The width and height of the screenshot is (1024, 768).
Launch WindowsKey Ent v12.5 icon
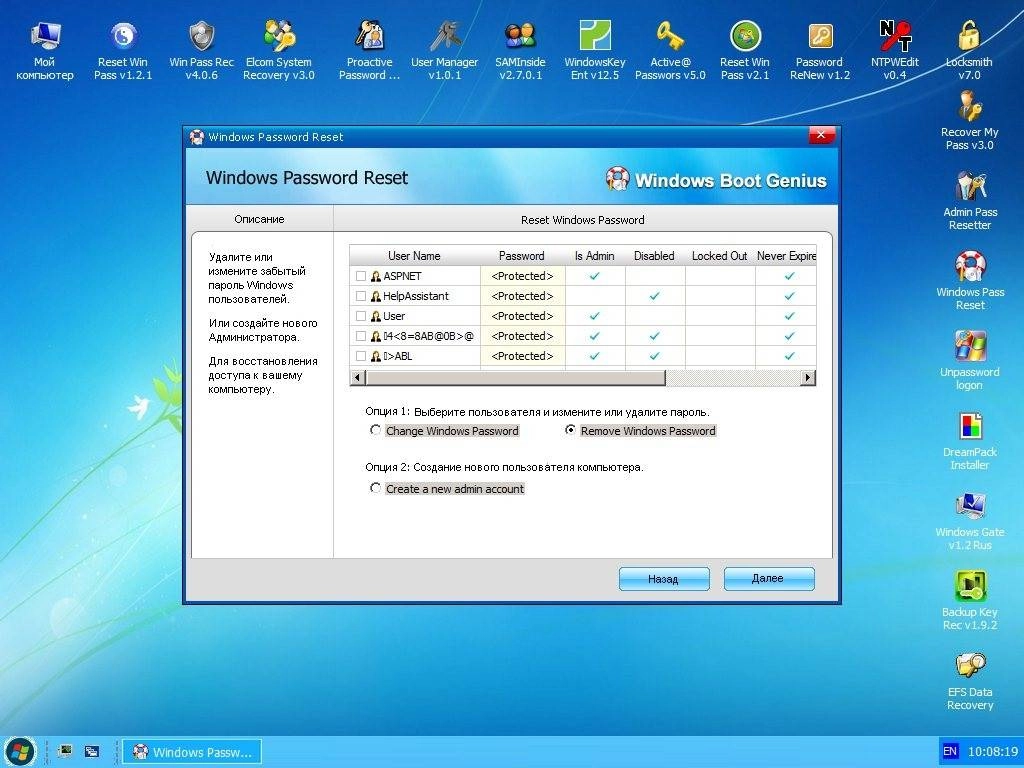pos(595,50)
